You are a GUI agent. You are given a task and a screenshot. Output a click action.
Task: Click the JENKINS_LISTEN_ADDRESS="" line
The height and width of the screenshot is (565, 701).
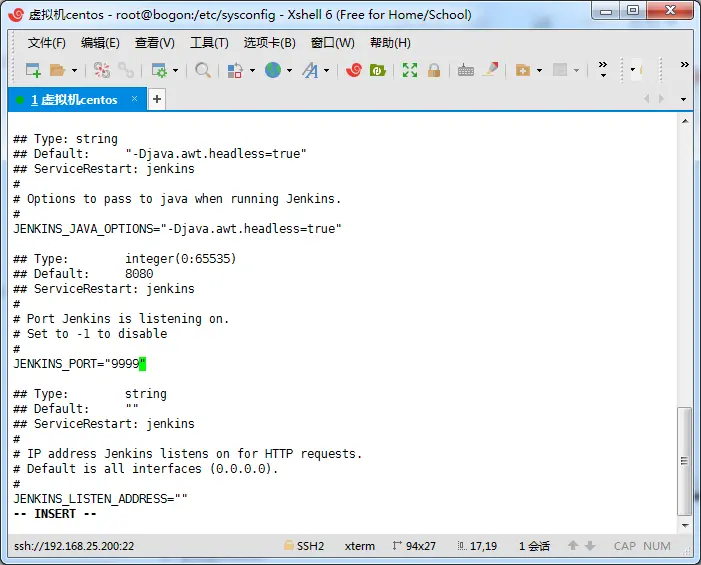101,499
